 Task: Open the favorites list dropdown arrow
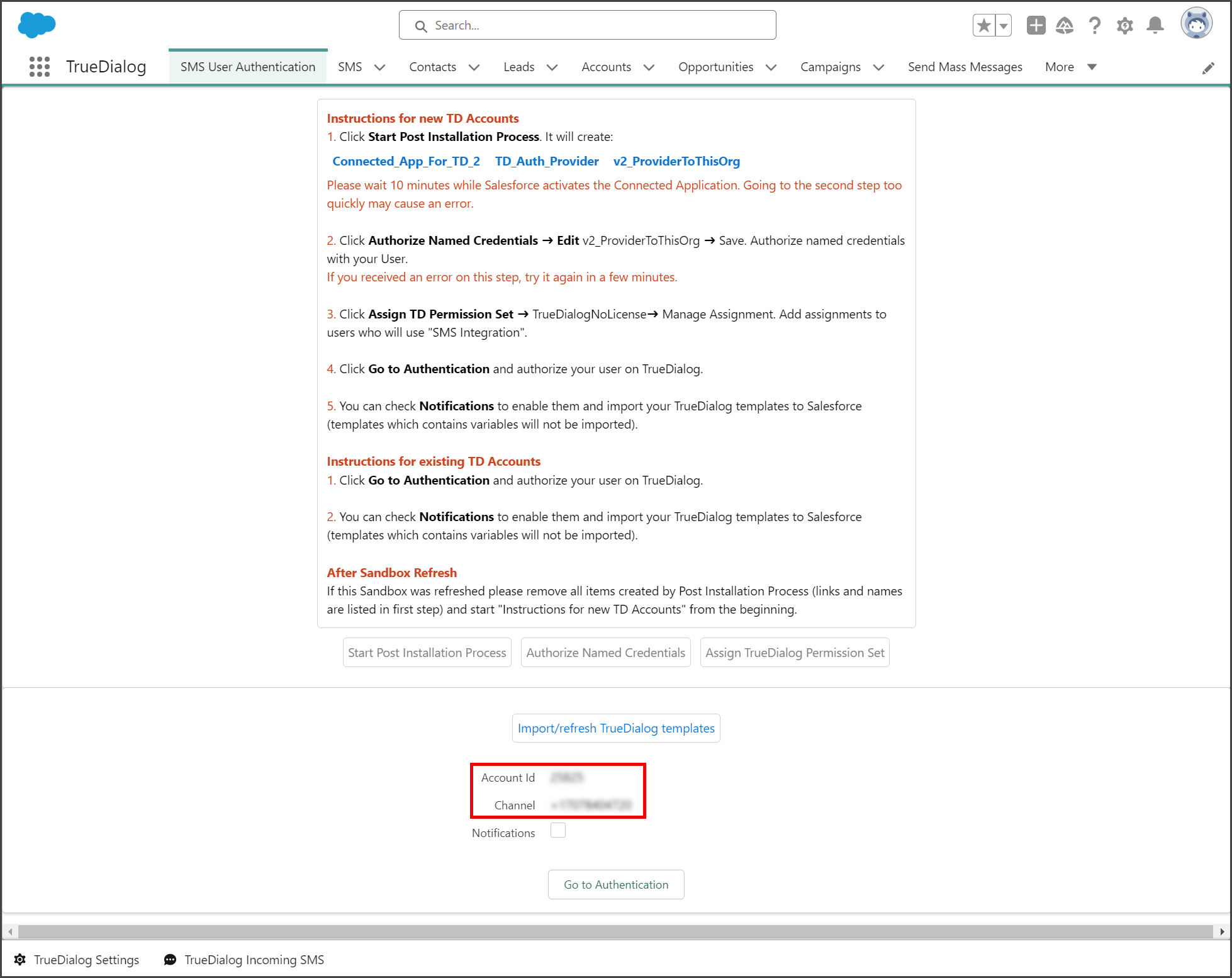[1004, 26]
